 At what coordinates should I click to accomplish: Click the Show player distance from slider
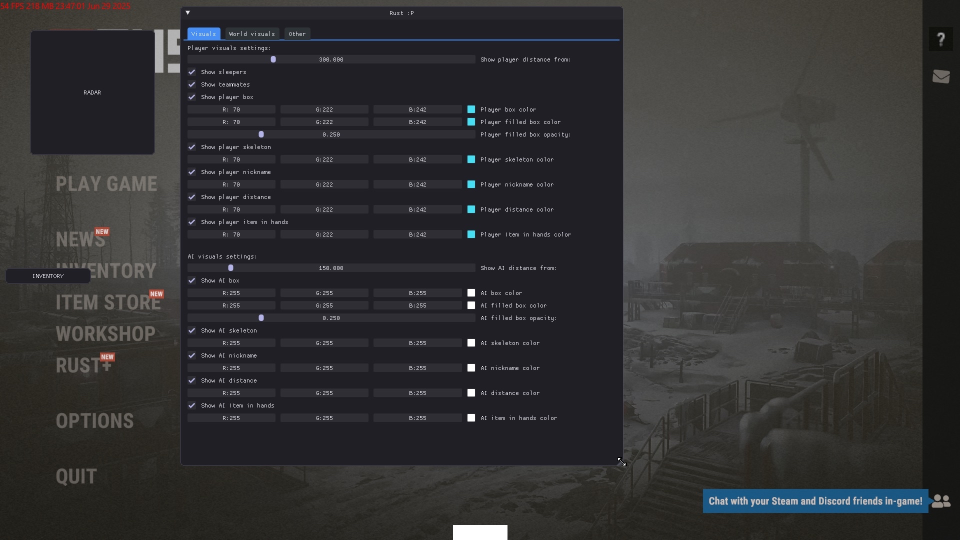[x=331, y=59]
